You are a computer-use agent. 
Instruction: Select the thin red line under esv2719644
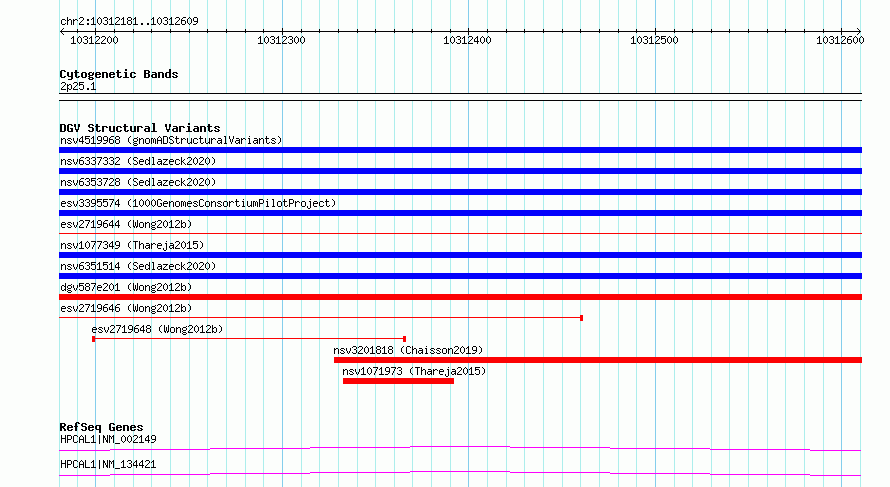[460, 233]
